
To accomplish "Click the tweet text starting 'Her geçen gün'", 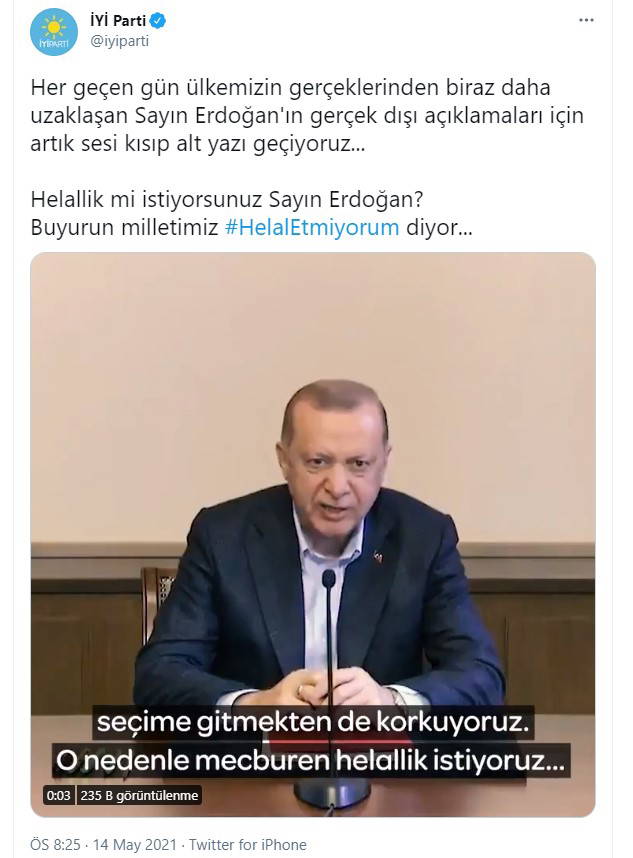I will [x=307, y=115].
